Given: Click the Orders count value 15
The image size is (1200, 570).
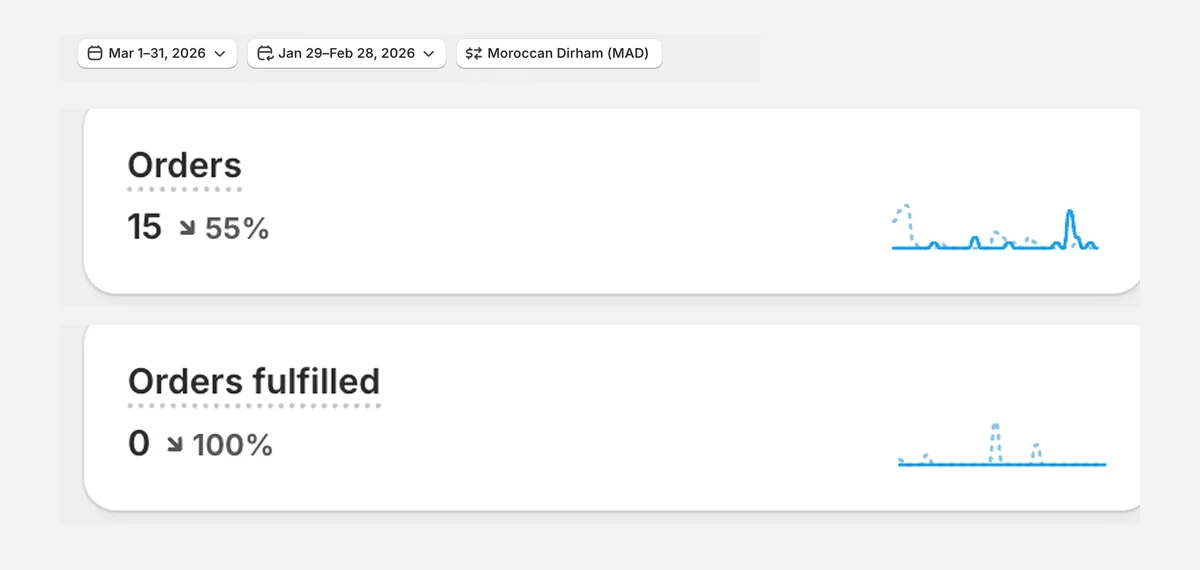Looking at the screenshot, I should coord(145,228).
